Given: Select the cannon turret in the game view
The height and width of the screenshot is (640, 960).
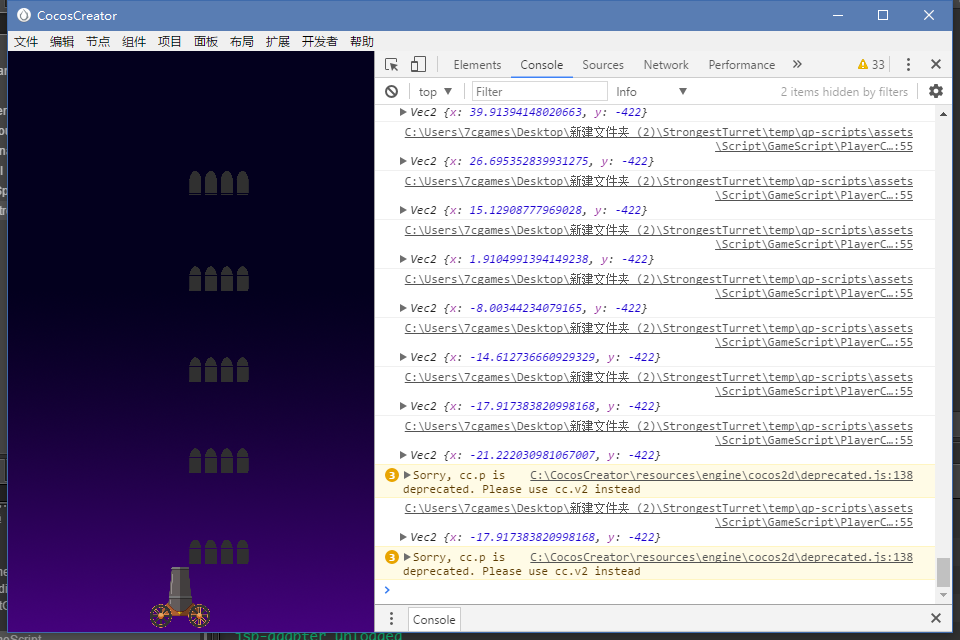Looking at the screenshot, I should (x=180, y=598).
